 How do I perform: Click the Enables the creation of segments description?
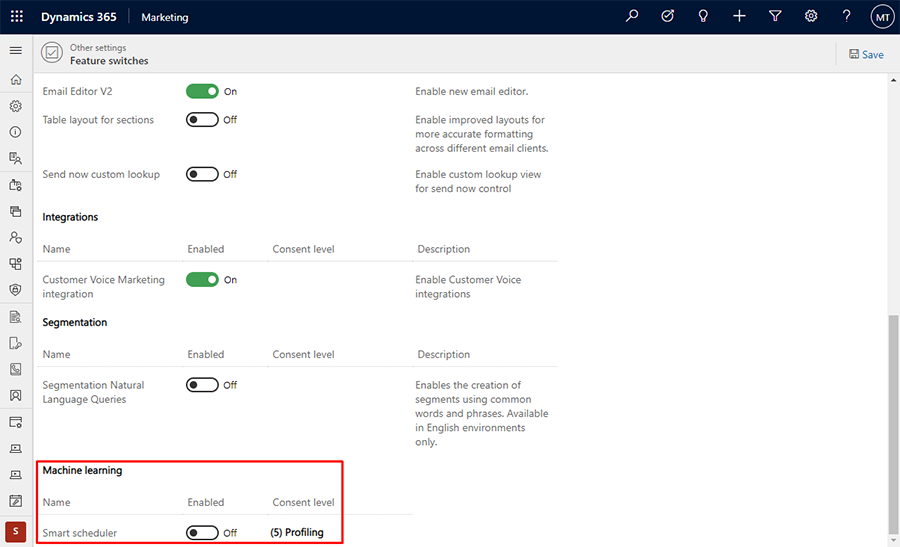pos(482,413)
